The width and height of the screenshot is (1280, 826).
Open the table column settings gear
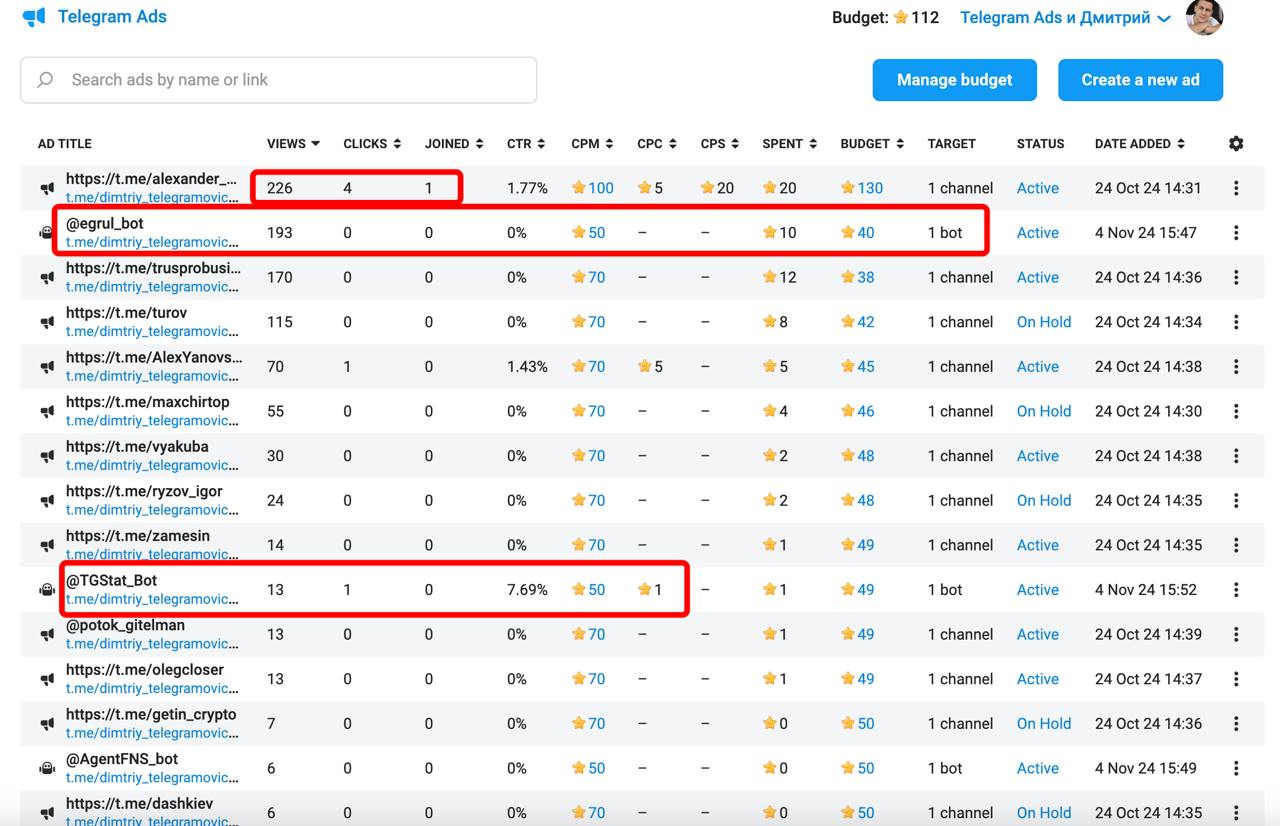tap(1236, 143)
